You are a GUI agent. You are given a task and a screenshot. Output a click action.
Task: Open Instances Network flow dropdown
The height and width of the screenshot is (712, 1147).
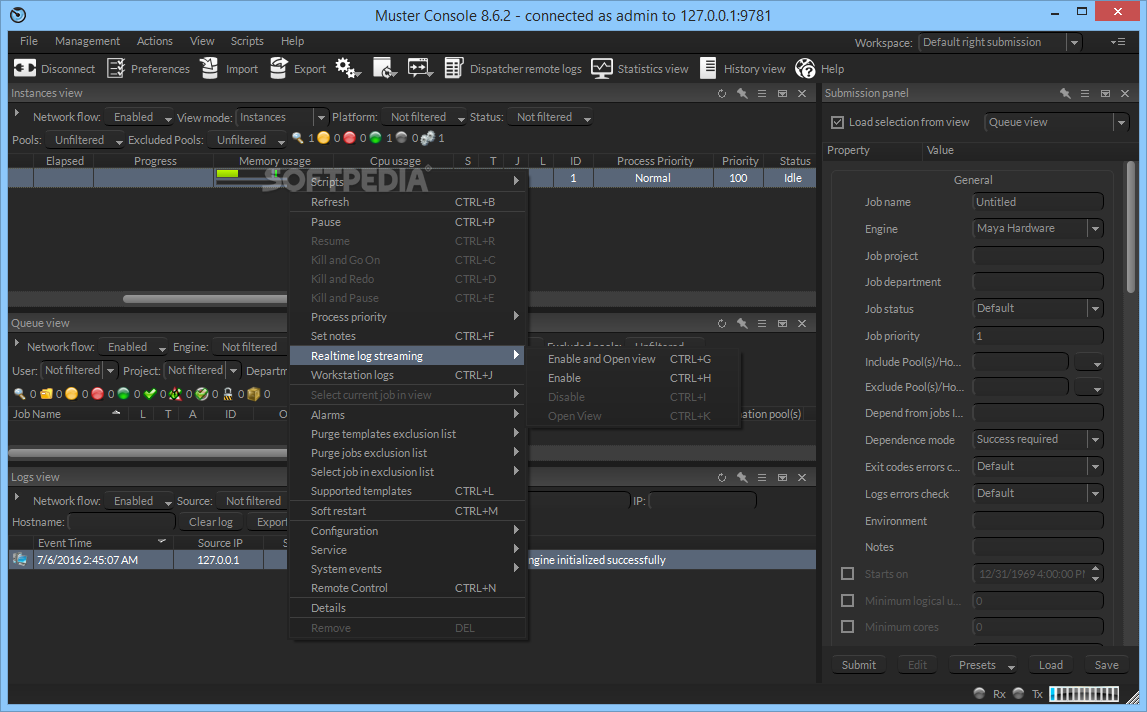(139, 117)
